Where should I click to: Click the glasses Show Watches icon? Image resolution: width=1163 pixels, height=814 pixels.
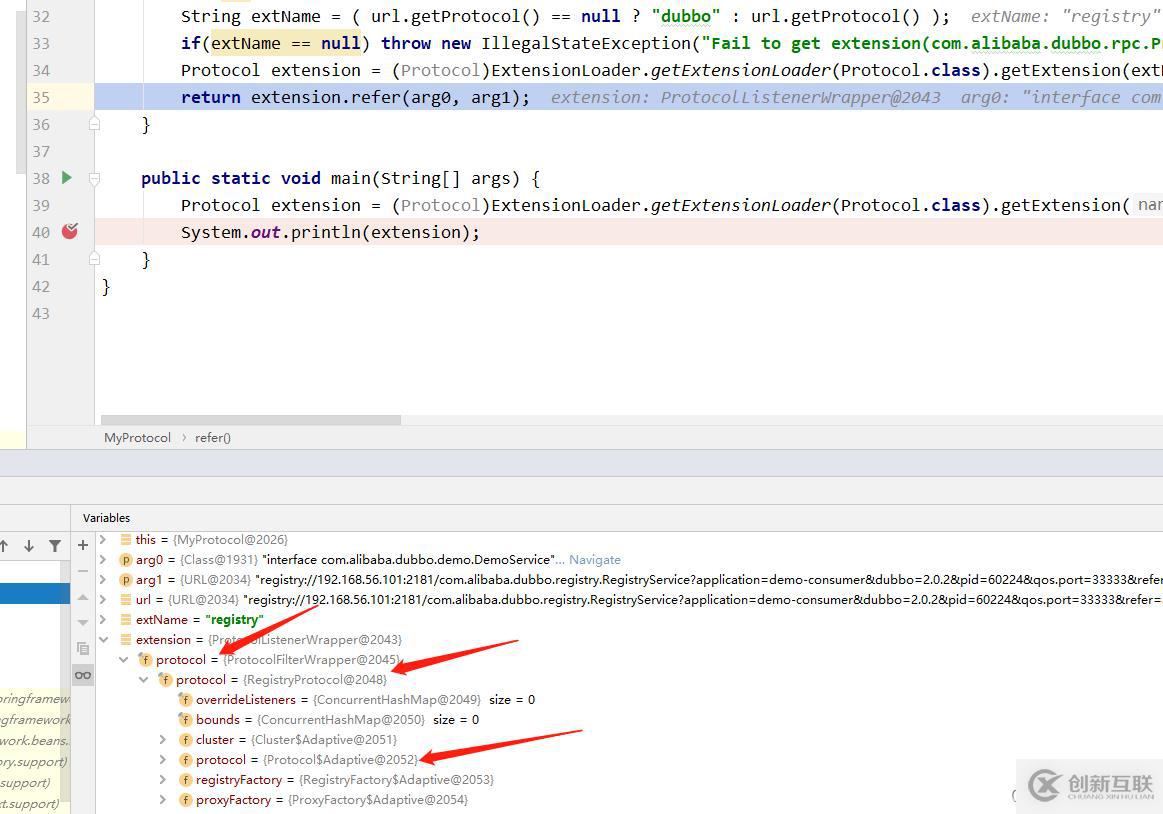83,675
